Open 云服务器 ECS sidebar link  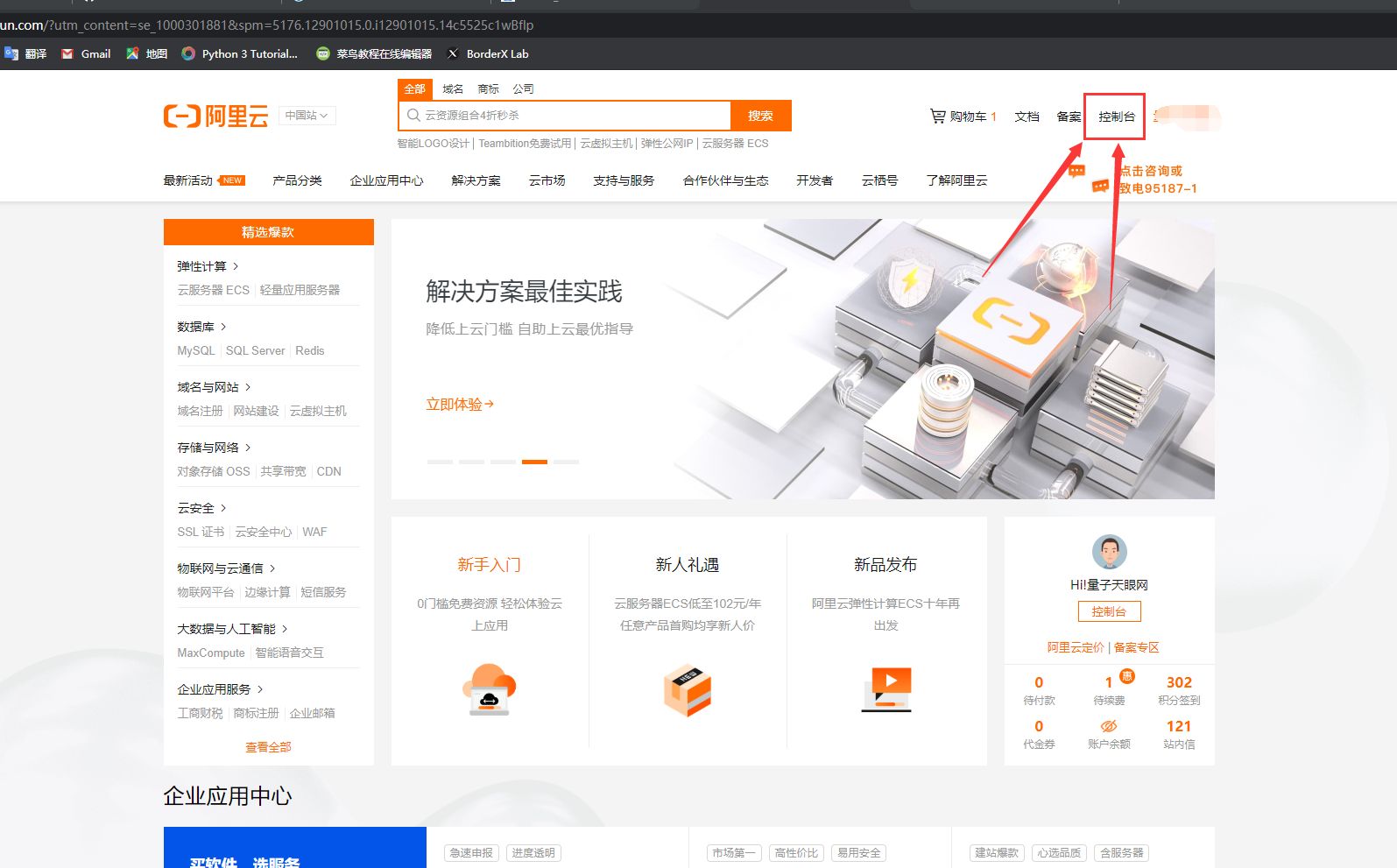pos(213,290)
